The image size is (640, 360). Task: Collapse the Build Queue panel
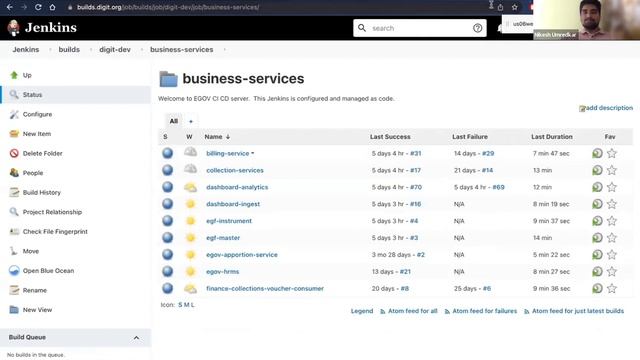[136, 338]
